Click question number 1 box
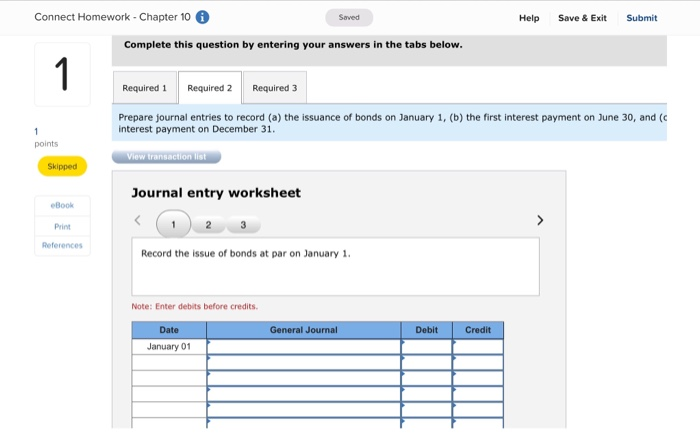This screenshot has width=700, height=440. pos(62,75)
